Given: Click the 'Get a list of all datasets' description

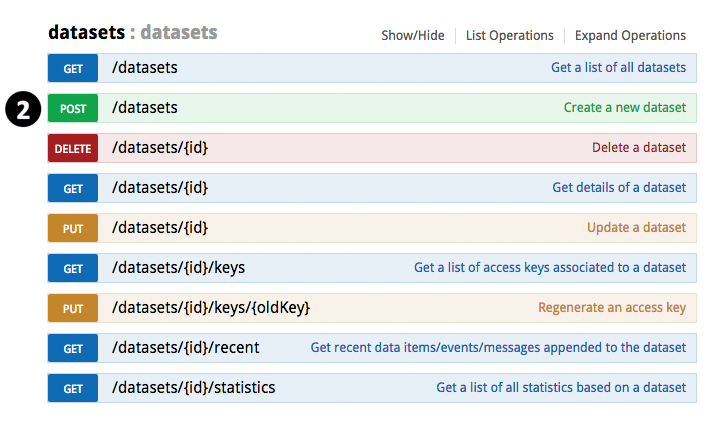Looking at the screenshot, I should [x=618, y=68].
